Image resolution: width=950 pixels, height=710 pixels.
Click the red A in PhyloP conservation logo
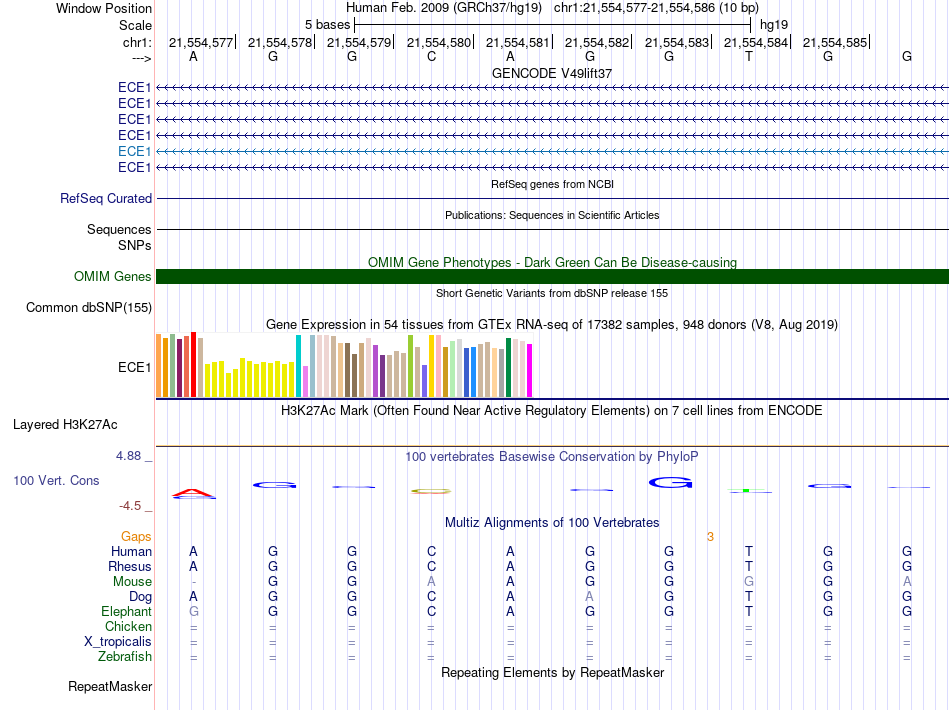pyautogui.click(x=193, y=492)
